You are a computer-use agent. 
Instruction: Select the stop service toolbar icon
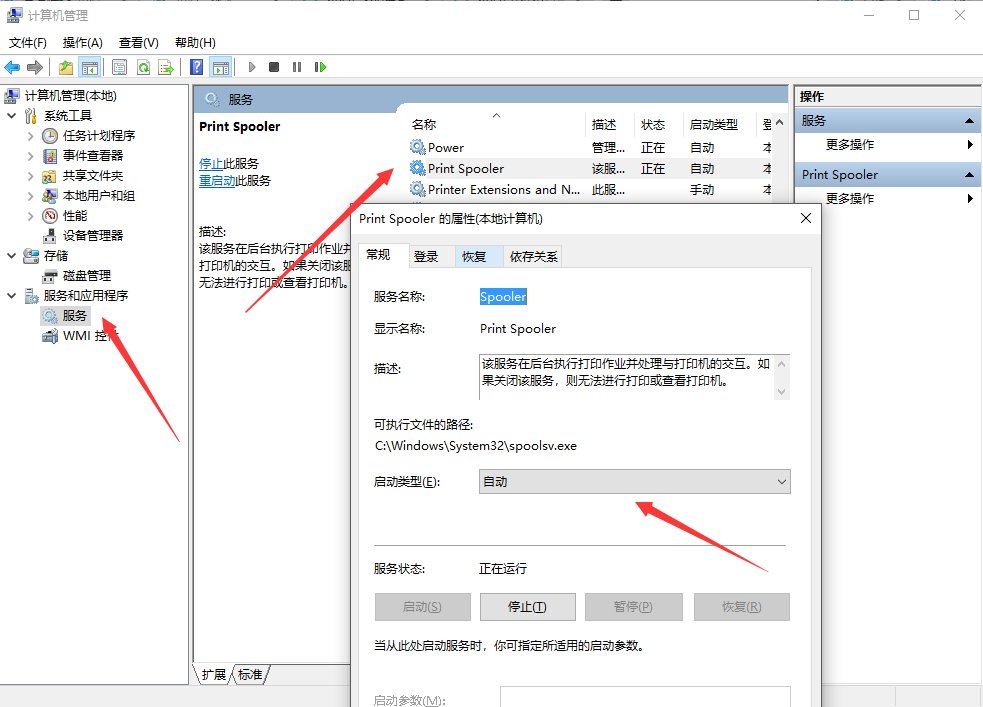click(x=272, y=67)
